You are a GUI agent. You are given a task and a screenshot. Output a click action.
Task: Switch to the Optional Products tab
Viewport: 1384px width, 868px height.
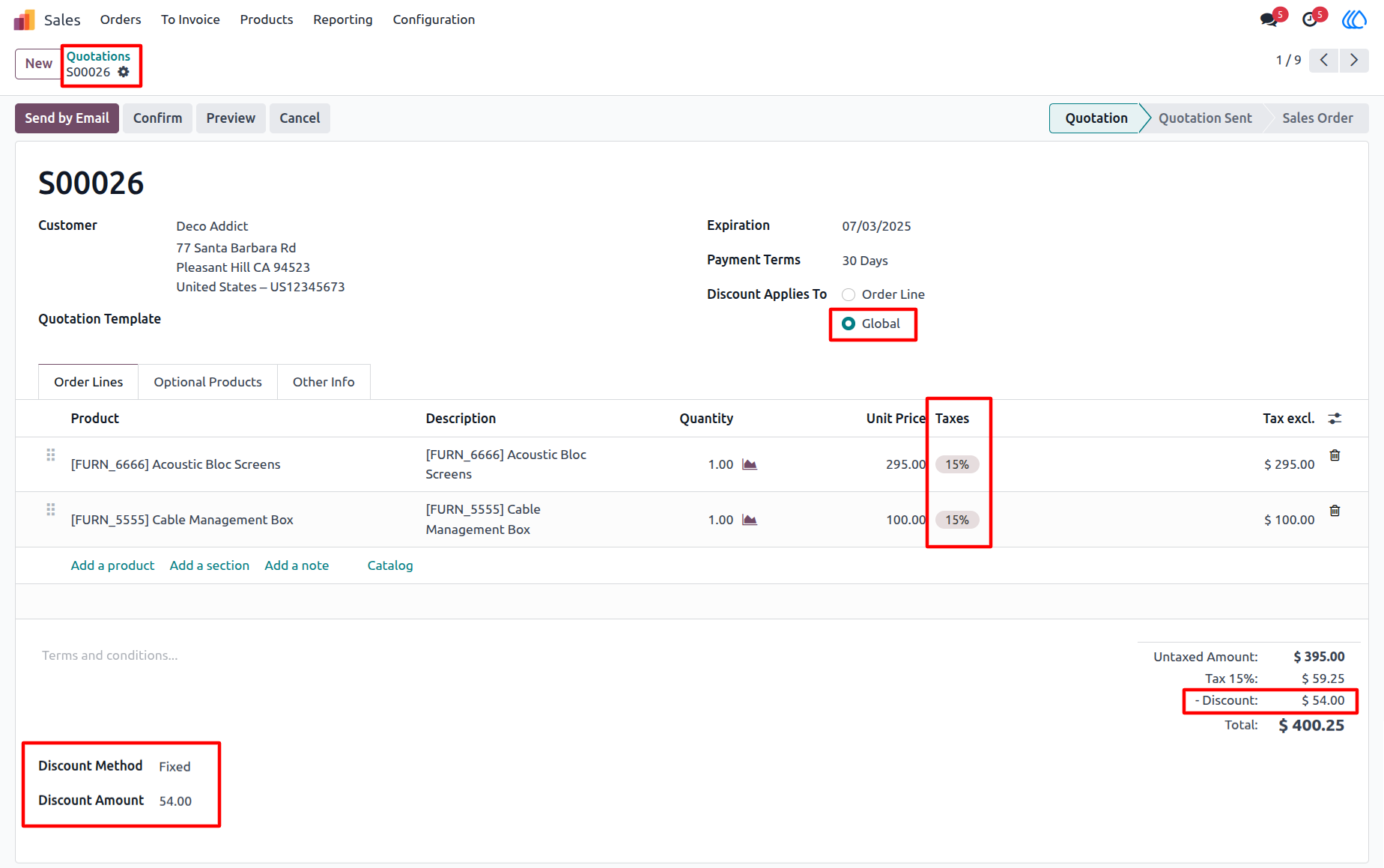pyautogui.click(x=207, y=382)
